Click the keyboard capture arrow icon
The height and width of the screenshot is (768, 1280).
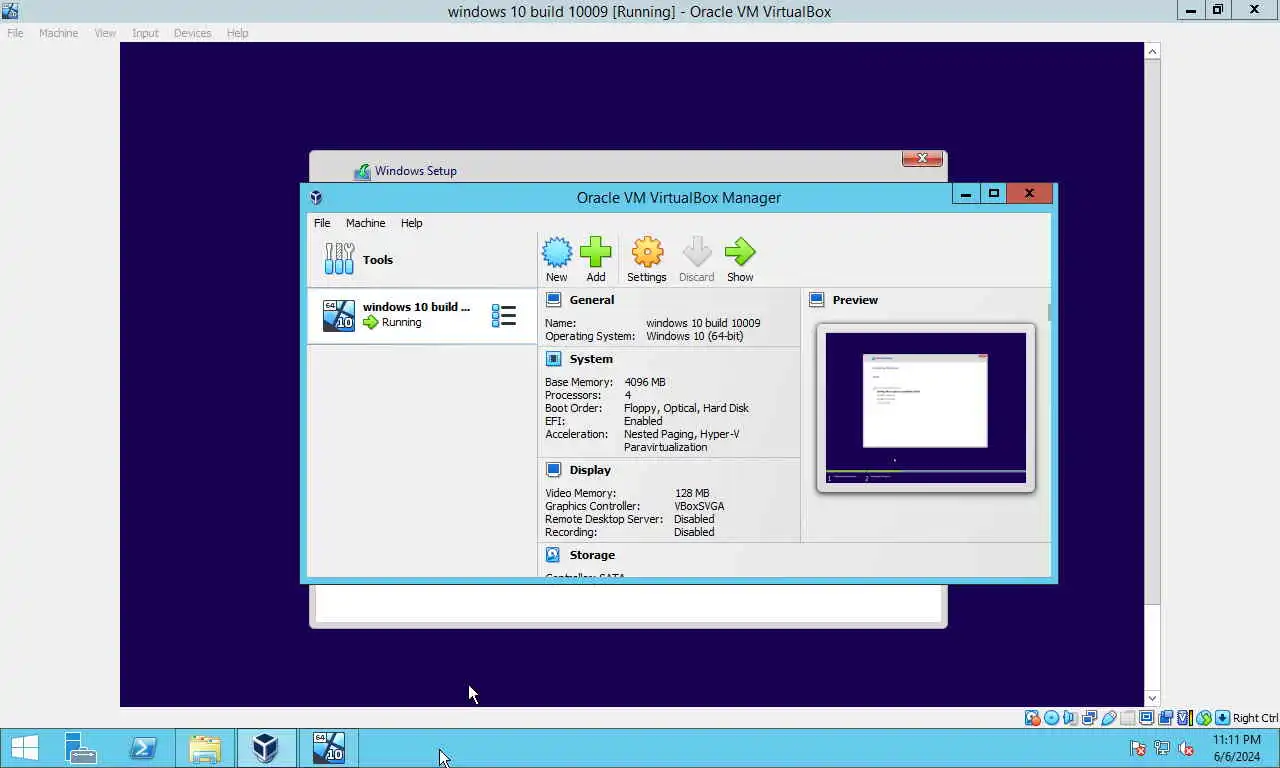1222,718
